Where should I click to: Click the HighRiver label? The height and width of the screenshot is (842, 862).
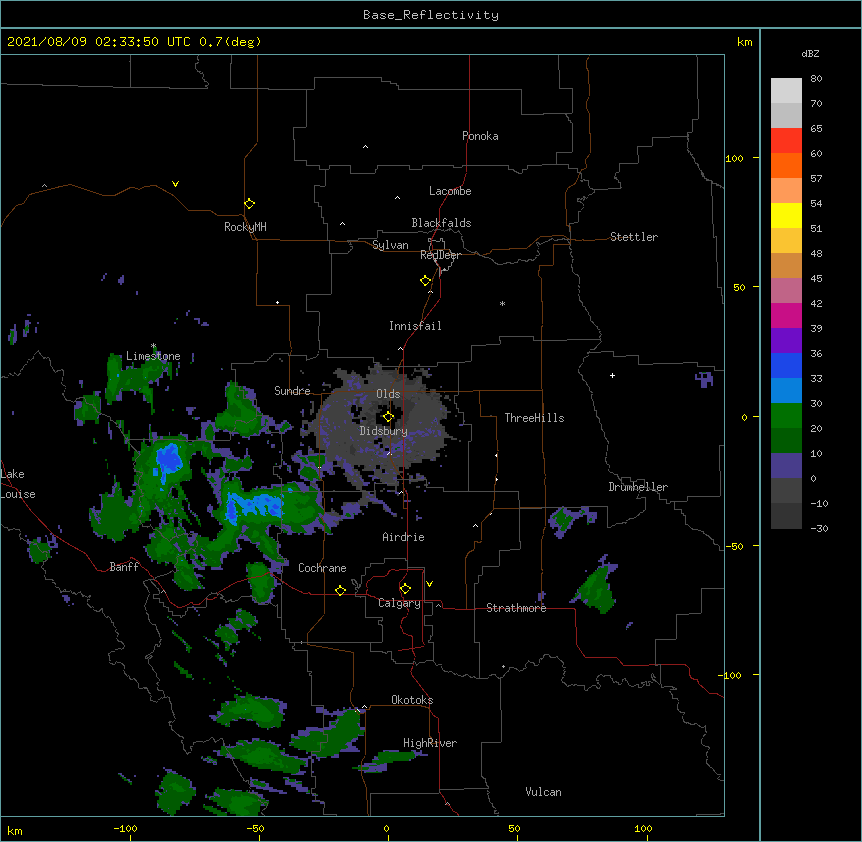430,743
